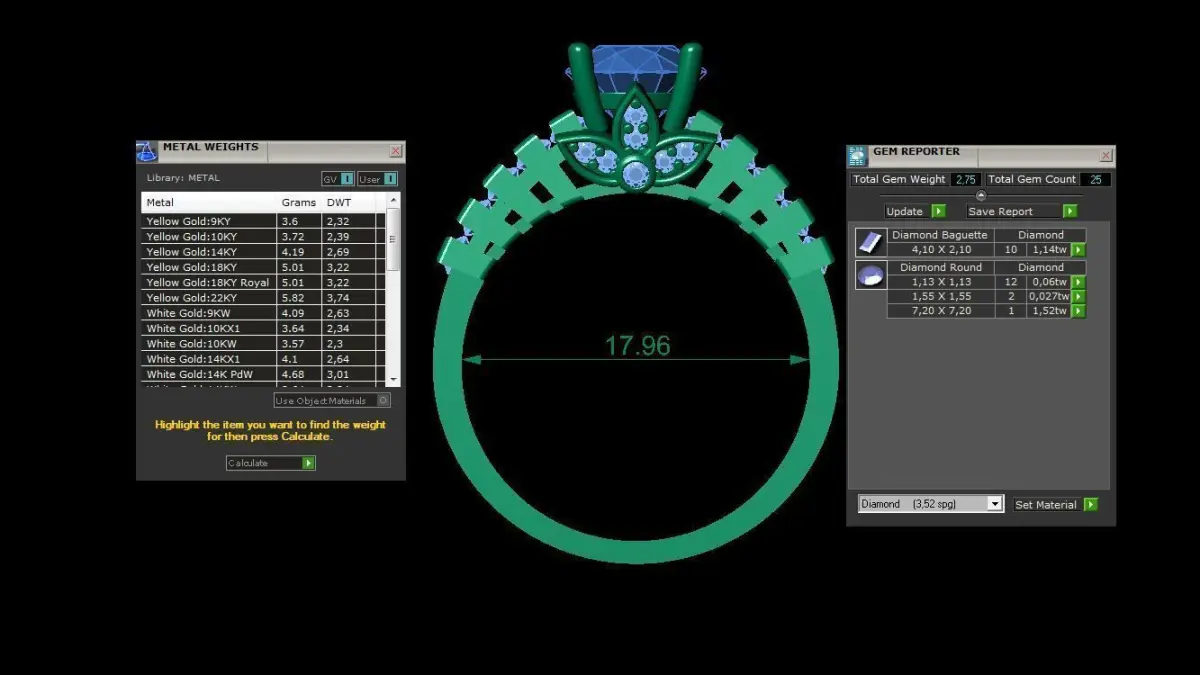Image resolution: width=1200 pixels, height=675 pixels.
Task: Close the Metal Weights panel
Action: tap(395, 151)
